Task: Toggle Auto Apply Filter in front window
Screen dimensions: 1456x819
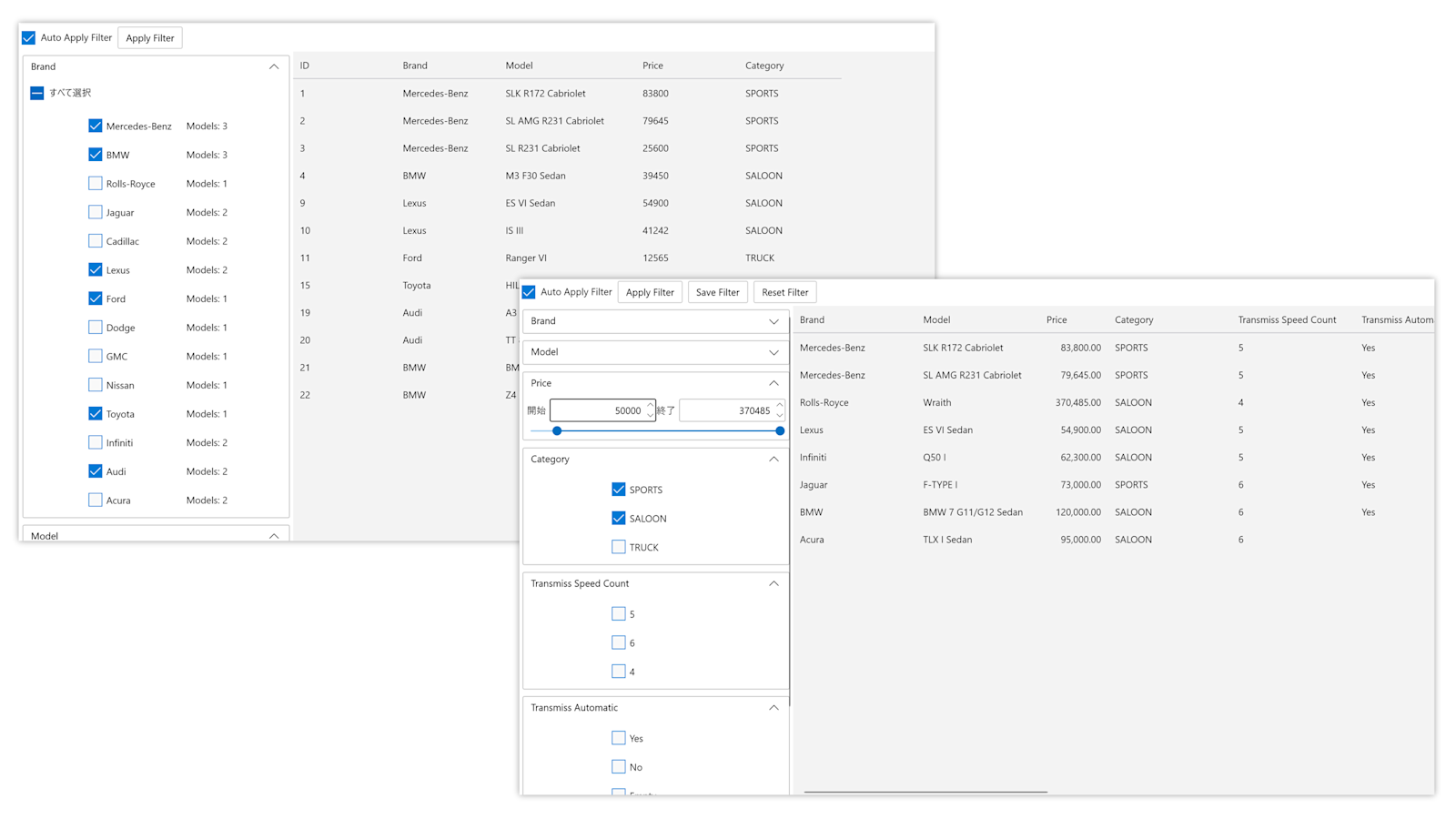Action: click(529, 292)
